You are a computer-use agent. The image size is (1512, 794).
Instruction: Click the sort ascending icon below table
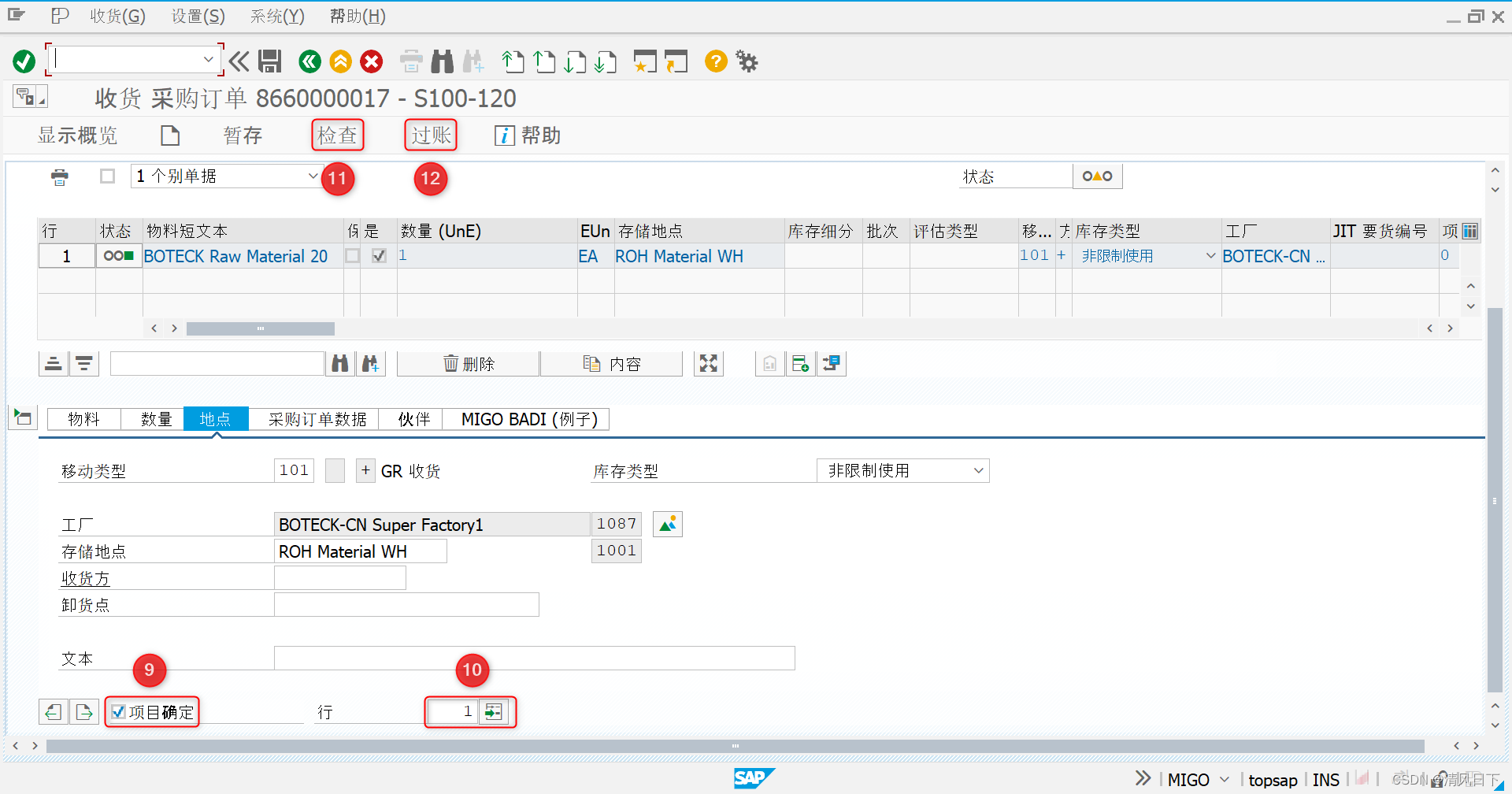coord(54,363)
